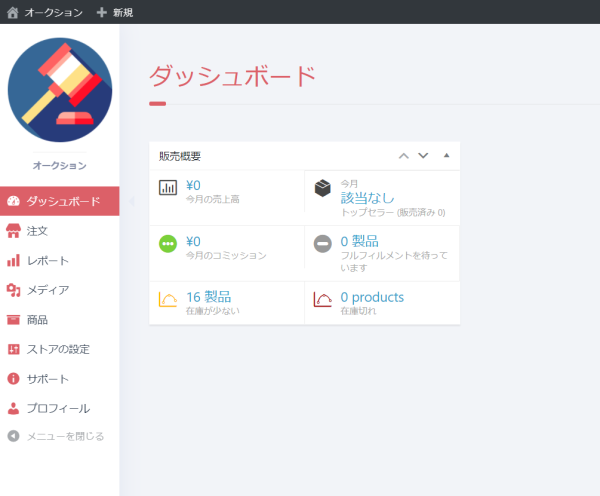Viewport: 600px width, 496px height.
Task: Click archive box icon beside 商品
Action: 13,320
